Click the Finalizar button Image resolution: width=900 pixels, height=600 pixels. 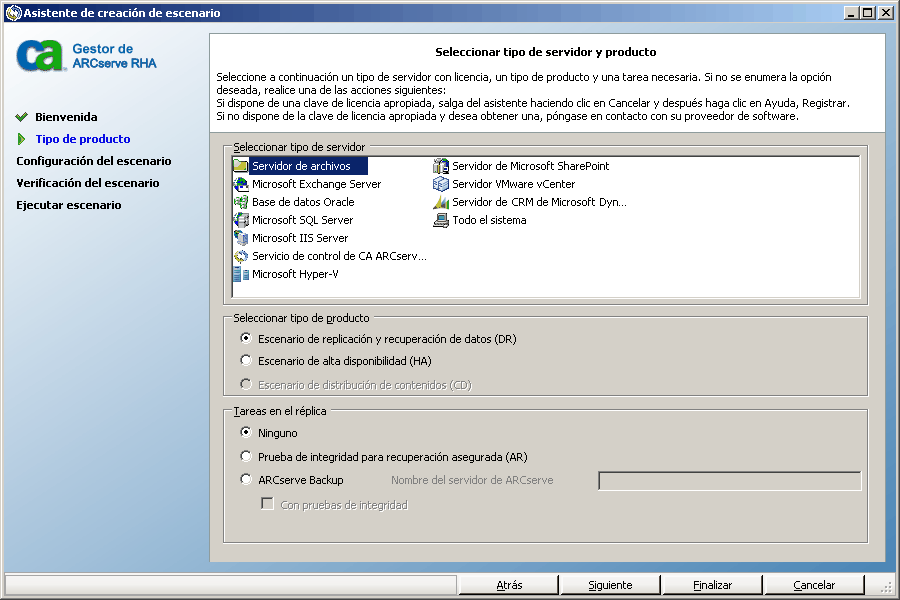point(712,585)
